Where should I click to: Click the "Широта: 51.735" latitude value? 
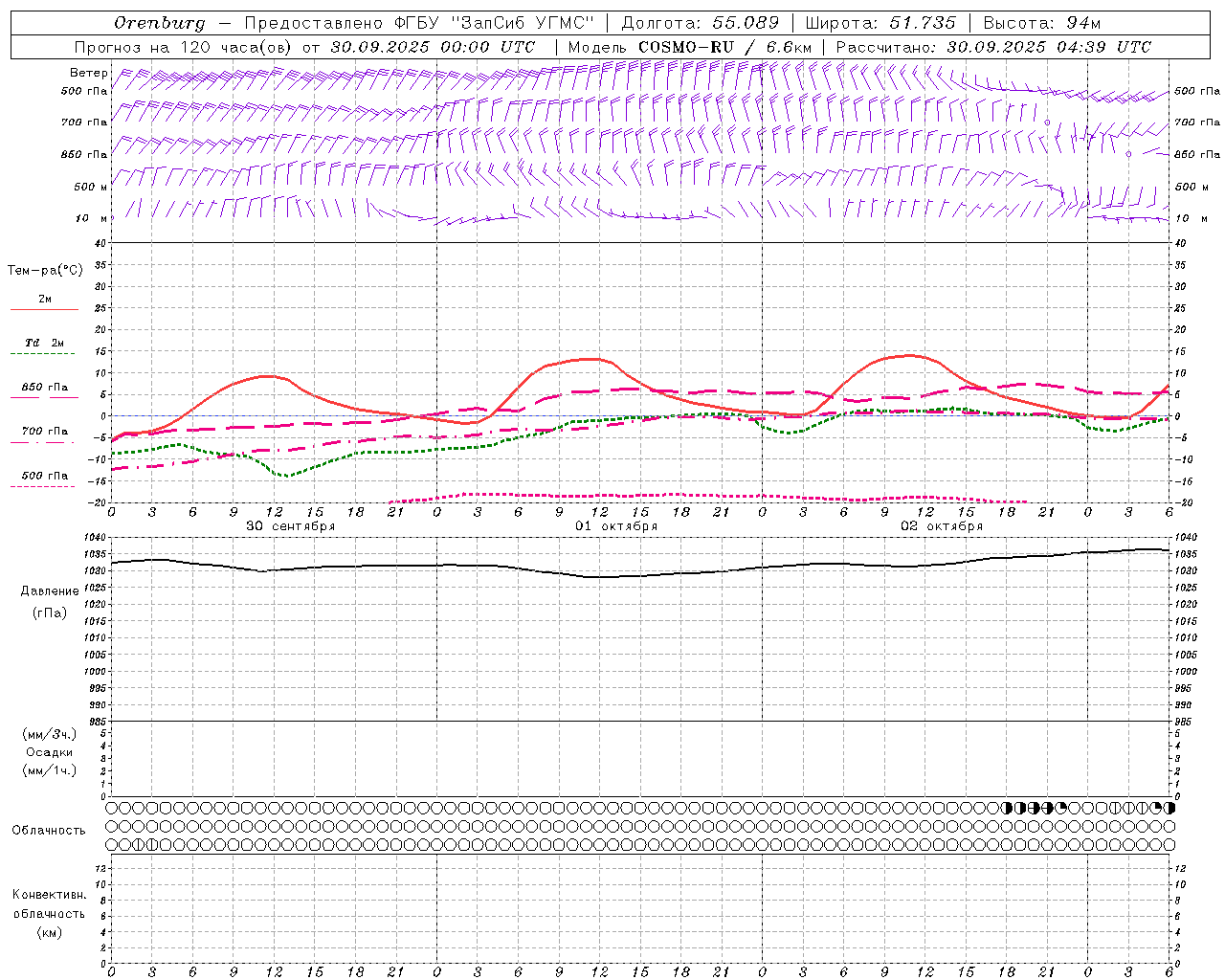[x=880, y=23]
